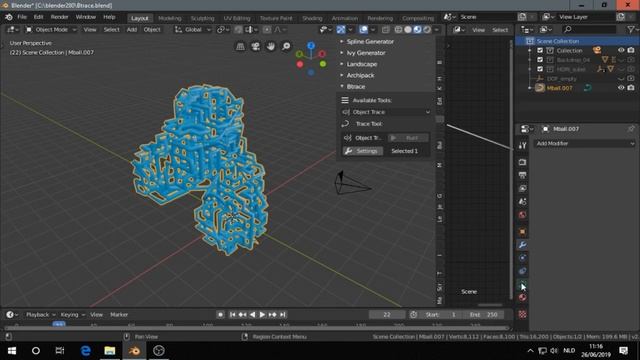Disable Mball.007 render camera toggle
This screenshot has height=360, width=640.
(x=631, y=88)
